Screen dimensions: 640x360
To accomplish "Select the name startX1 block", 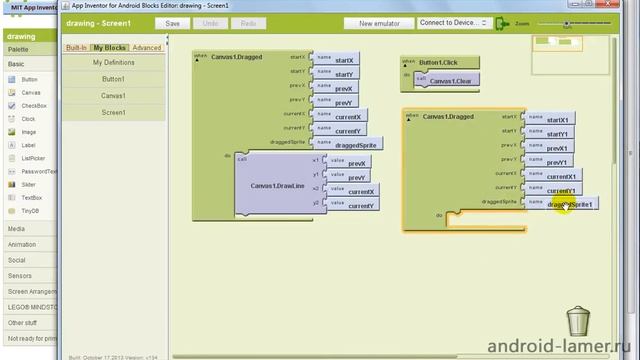I will [549, 118].
